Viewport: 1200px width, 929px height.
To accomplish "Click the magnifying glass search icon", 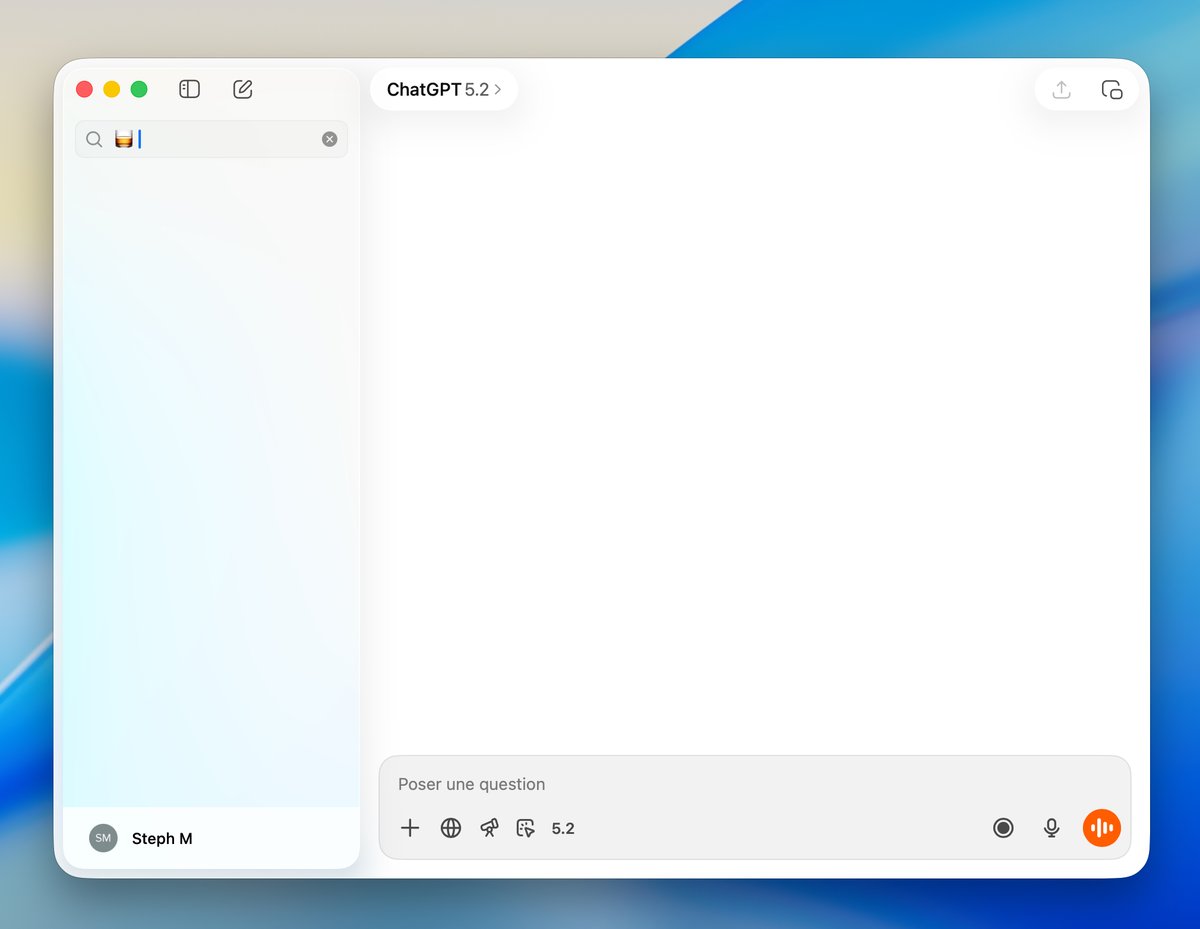I will click(x=94, y=139).
